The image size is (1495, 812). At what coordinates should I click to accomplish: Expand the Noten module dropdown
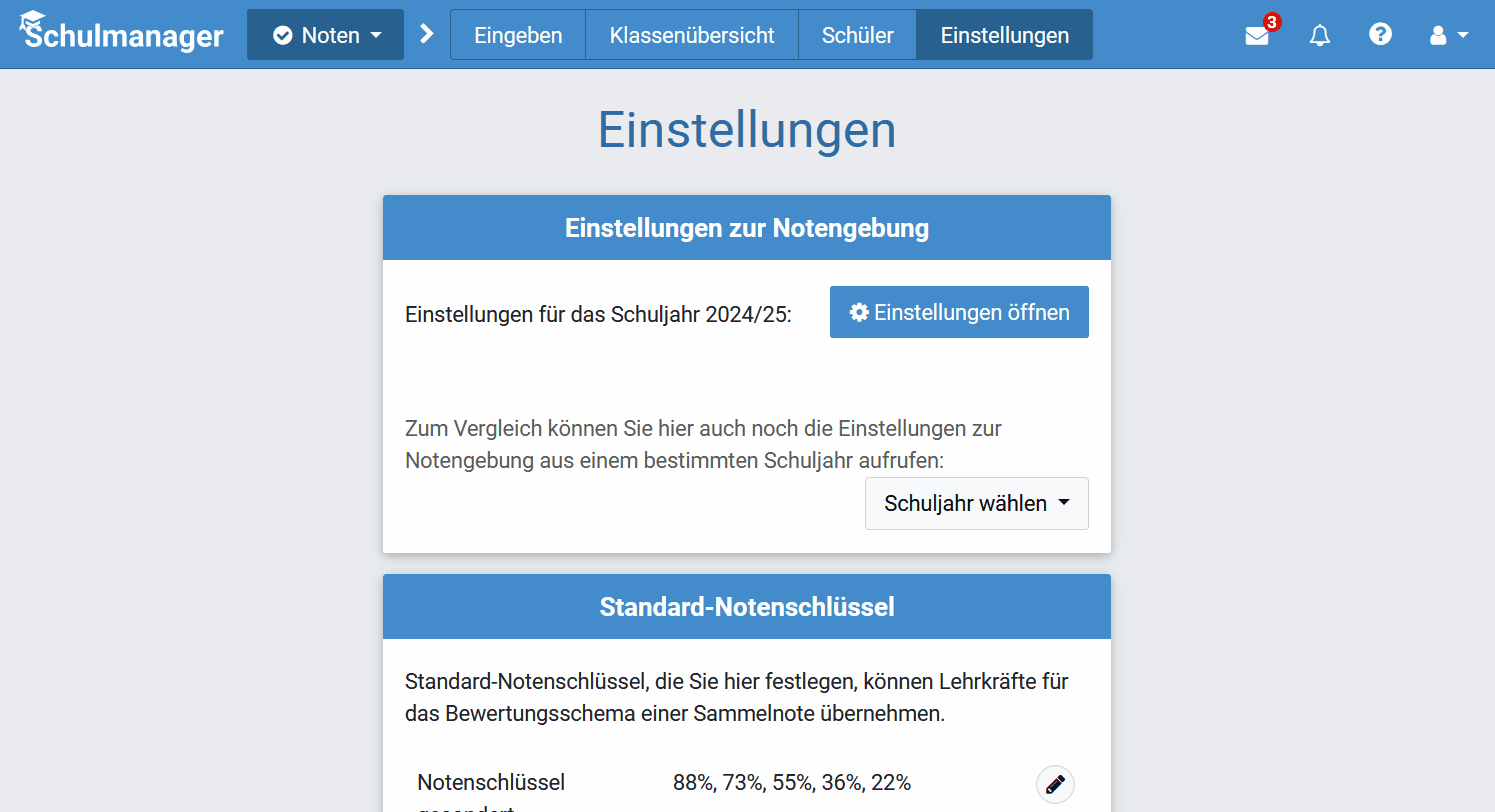pyautogui.click(x=326, y=35)
